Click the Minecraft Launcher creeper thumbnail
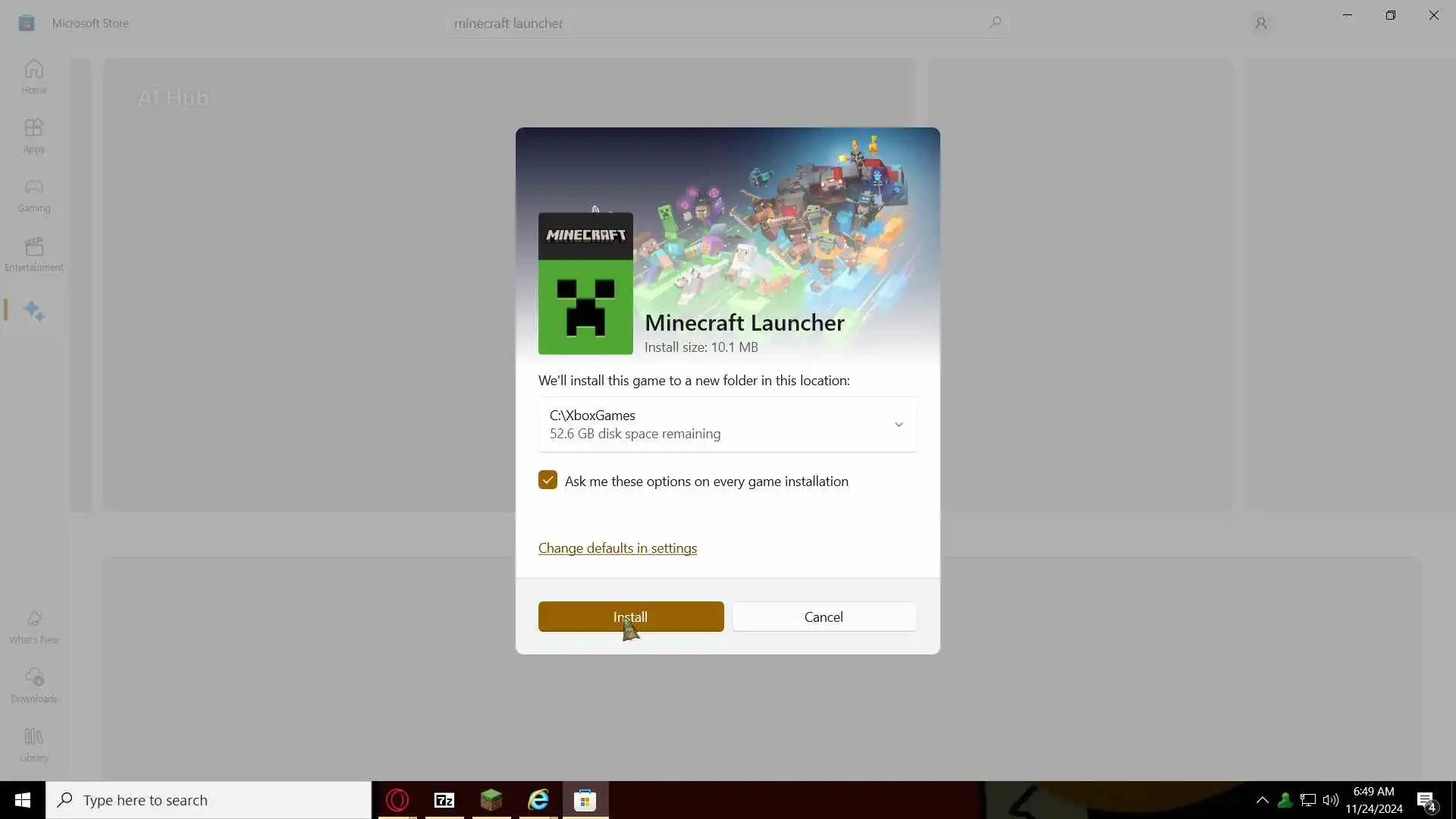The width and height of the screenshot is (1456, 819). [x=585, y=284]
